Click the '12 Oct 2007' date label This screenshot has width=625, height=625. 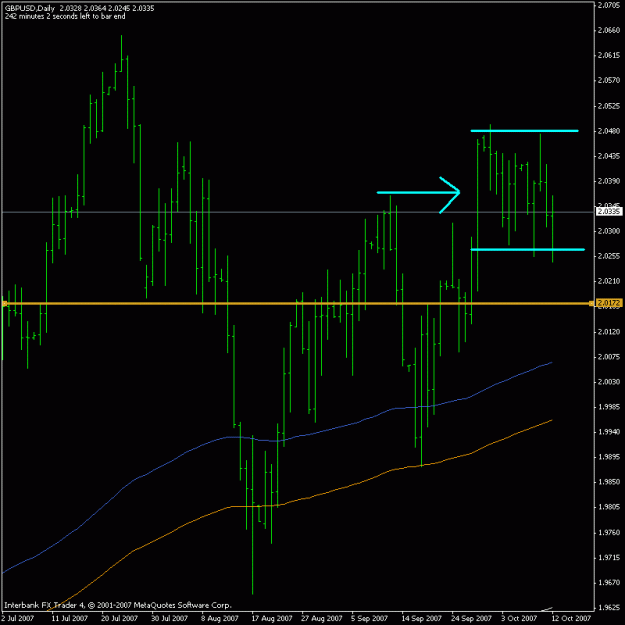(572, 619)
